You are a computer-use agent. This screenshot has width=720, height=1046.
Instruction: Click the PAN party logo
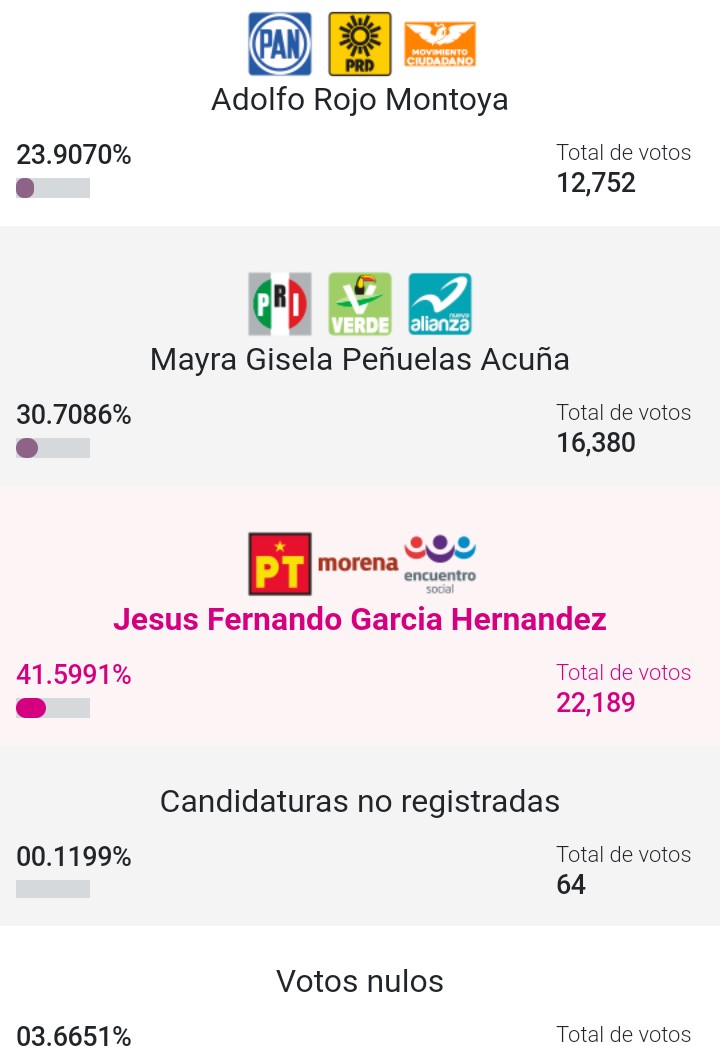pos(279,44)
